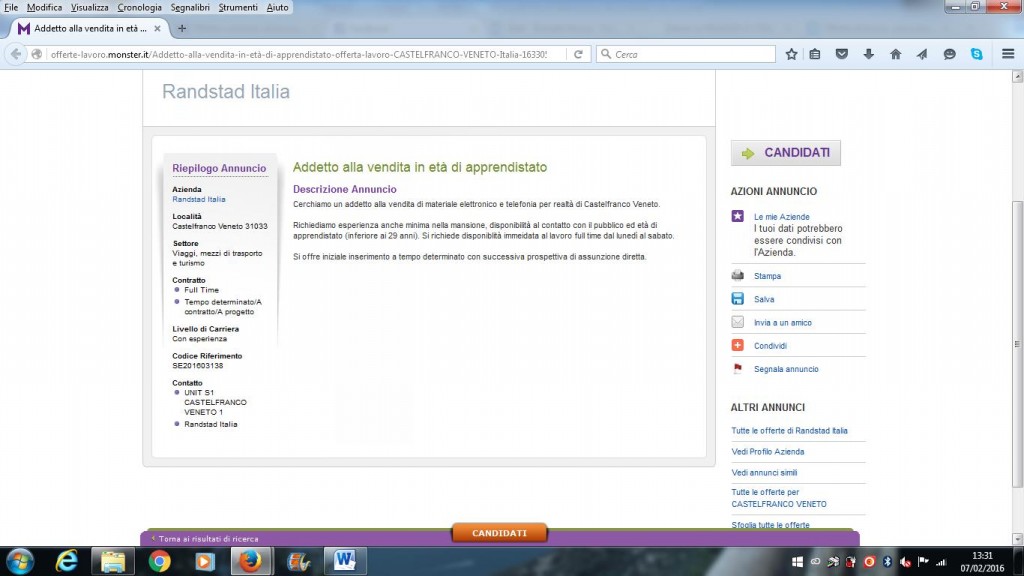The image size is (1024, 576).
Task: Open the Aiuto menu
Action: coord(277,7)
